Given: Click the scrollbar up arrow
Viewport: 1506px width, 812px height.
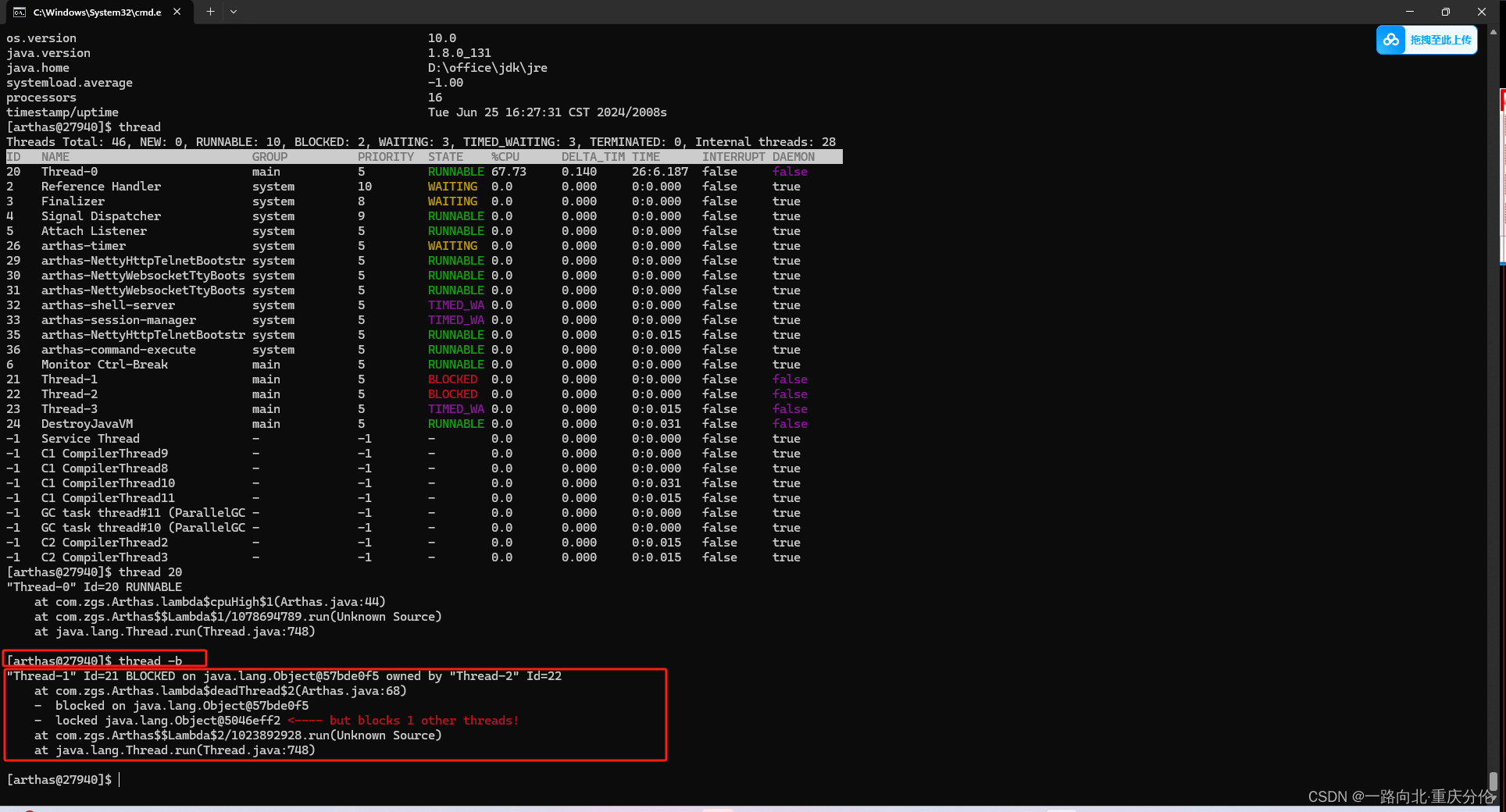Looking at the screenshot, I should tap(1493, 33).
